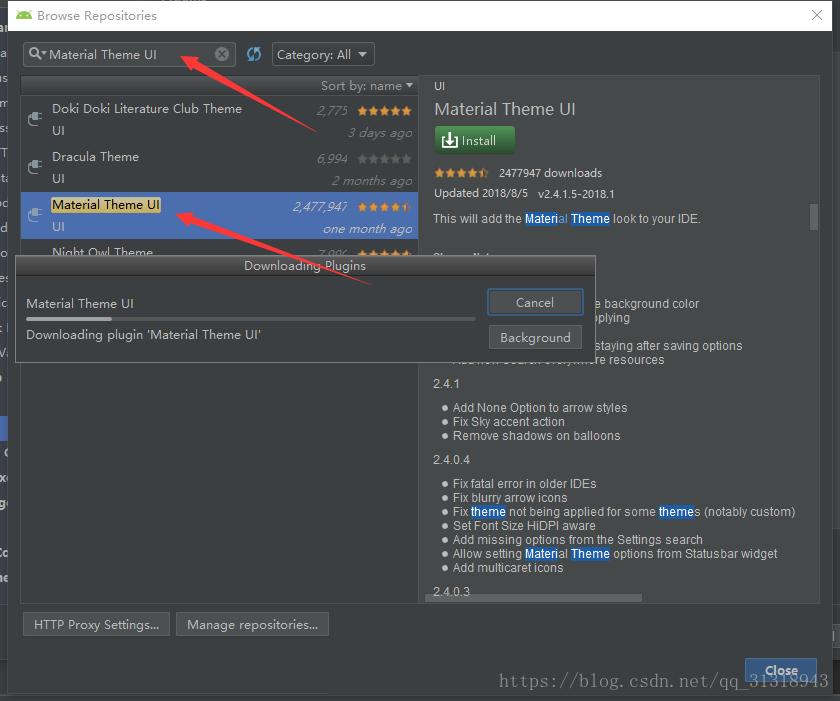Click the version text v2.4.1.5-2018.1
840x701 pixels.
coord(576,194)
